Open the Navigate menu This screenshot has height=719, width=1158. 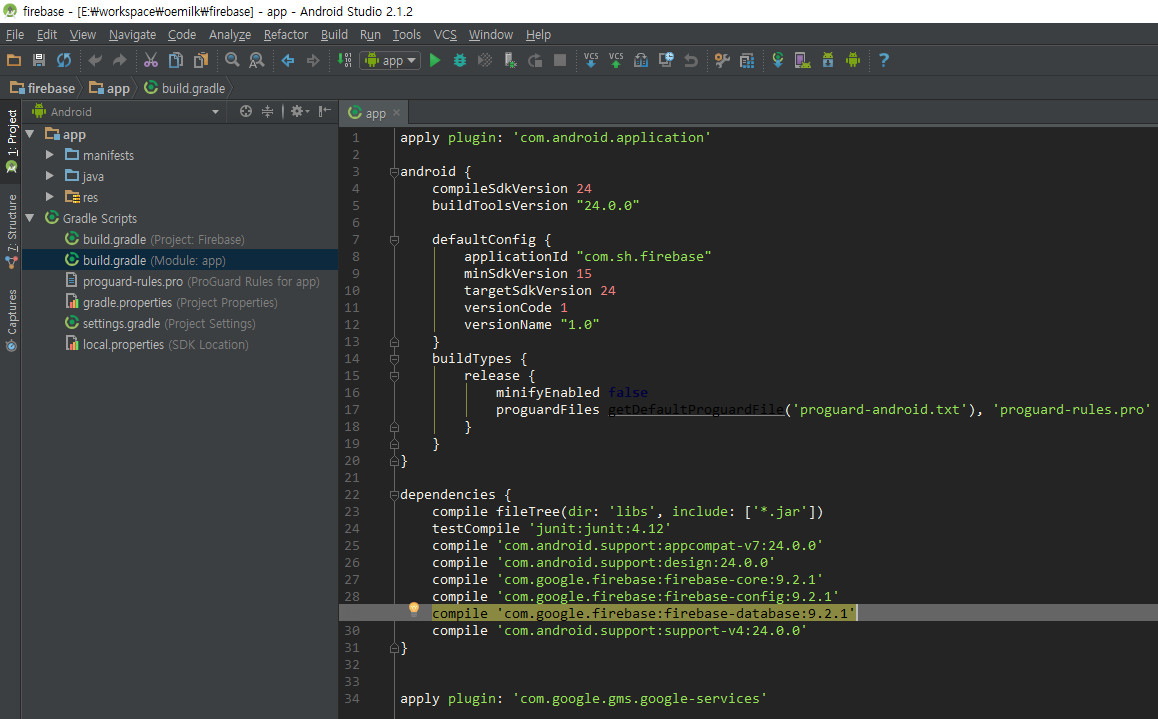pyautogui.click(x=132, y=35)
